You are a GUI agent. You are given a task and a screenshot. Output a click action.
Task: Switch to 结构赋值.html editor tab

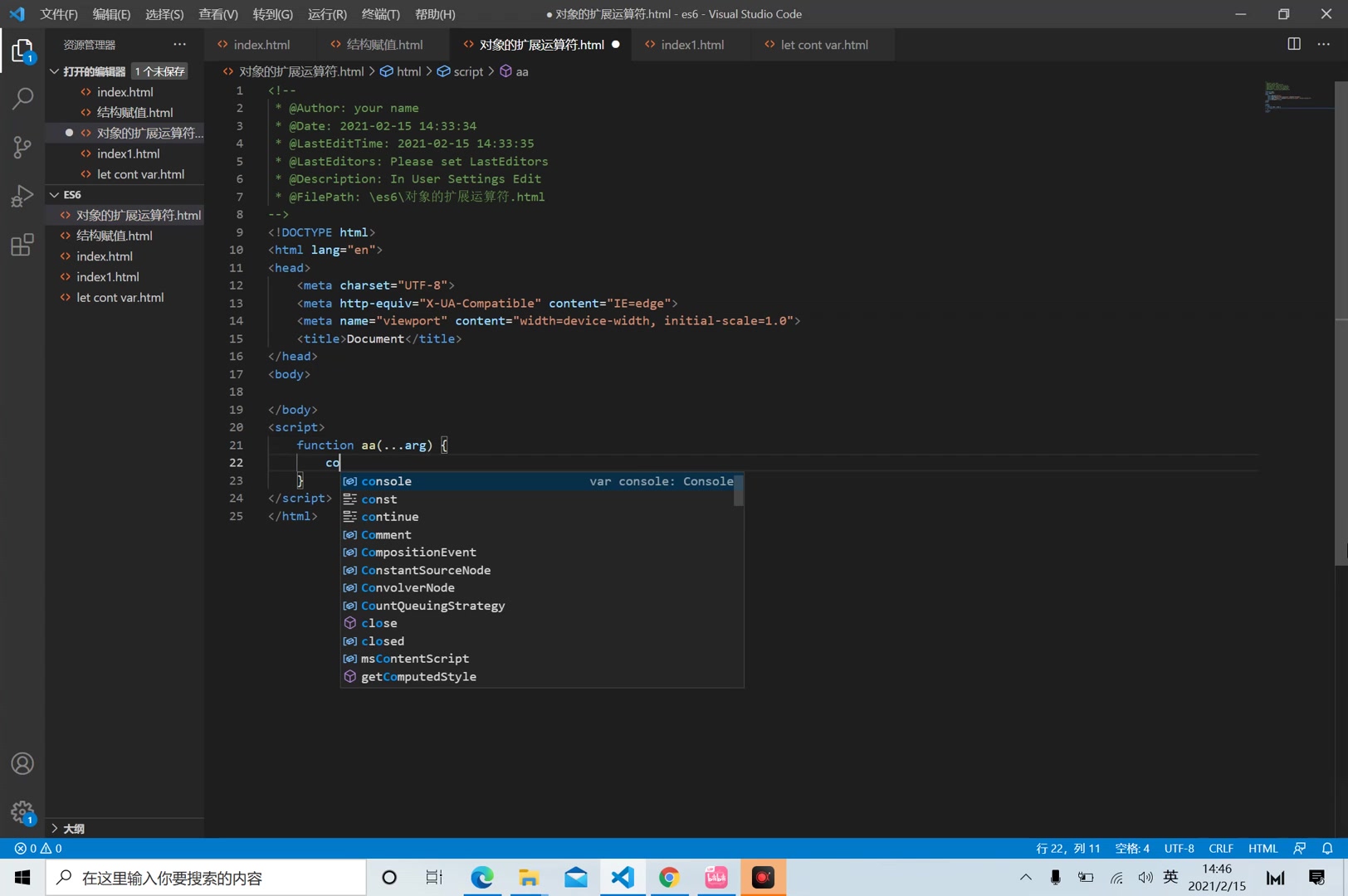383,45
